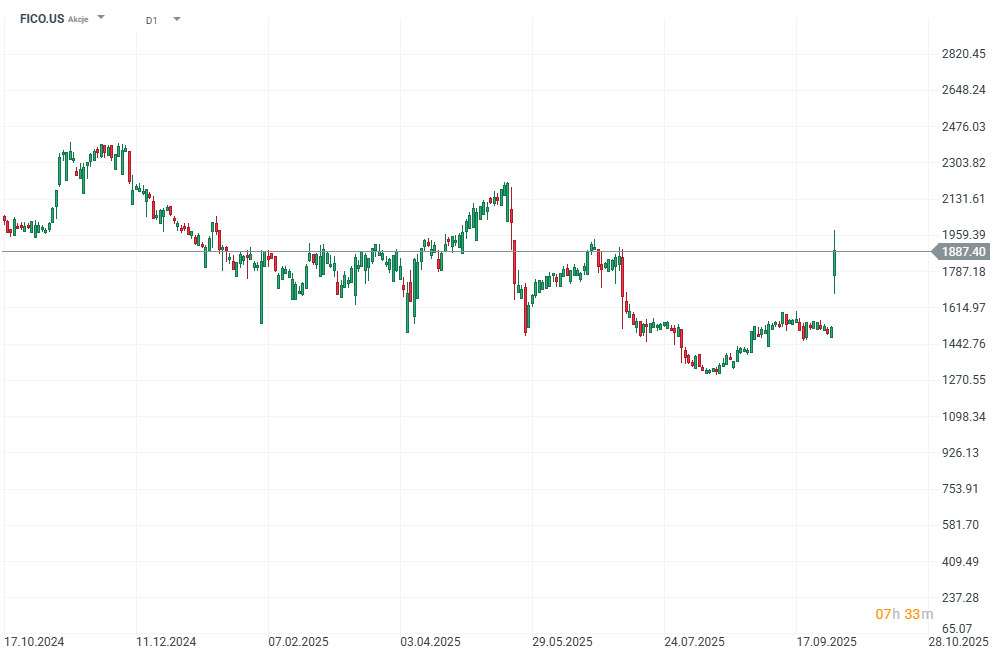Click the 1270.55 price axis label
Image resolution: width=1002 pixels, height=659 pixels.
point(963,380)
